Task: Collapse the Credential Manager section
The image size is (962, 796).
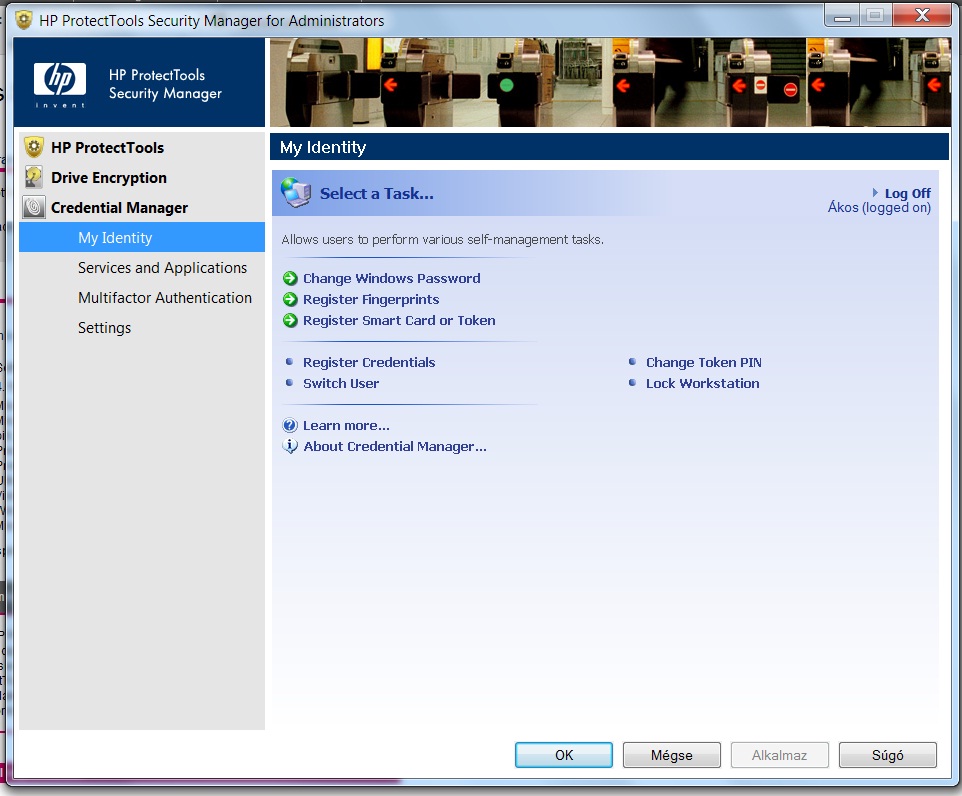Action: (119, 208)
